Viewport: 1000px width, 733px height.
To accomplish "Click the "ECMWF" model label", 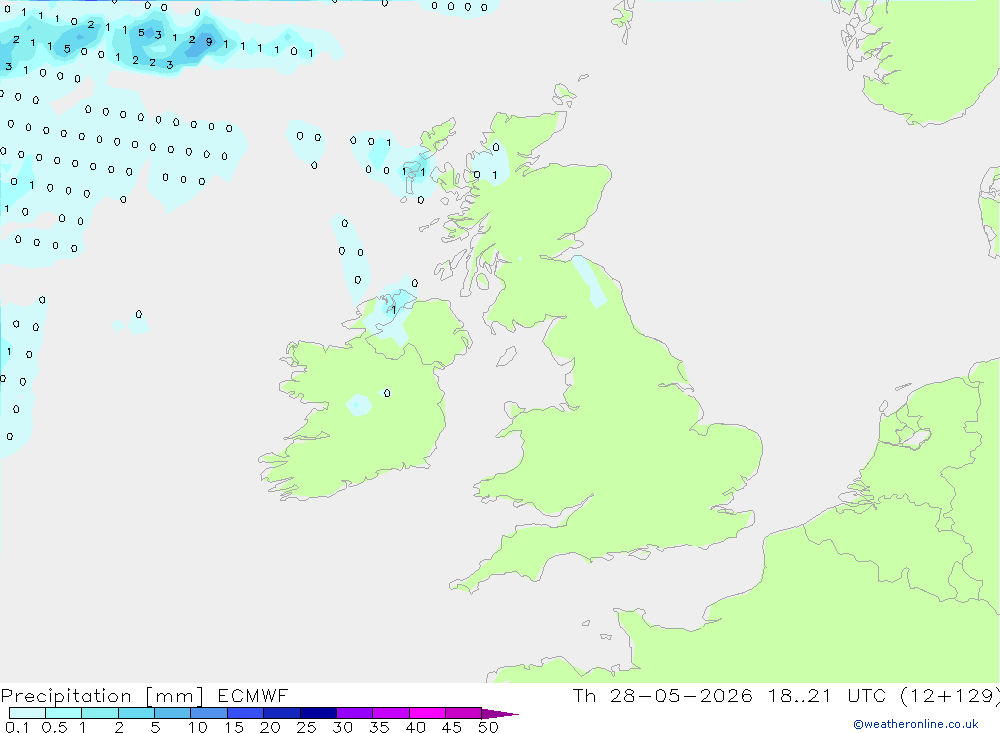I will tap(253, 695).
